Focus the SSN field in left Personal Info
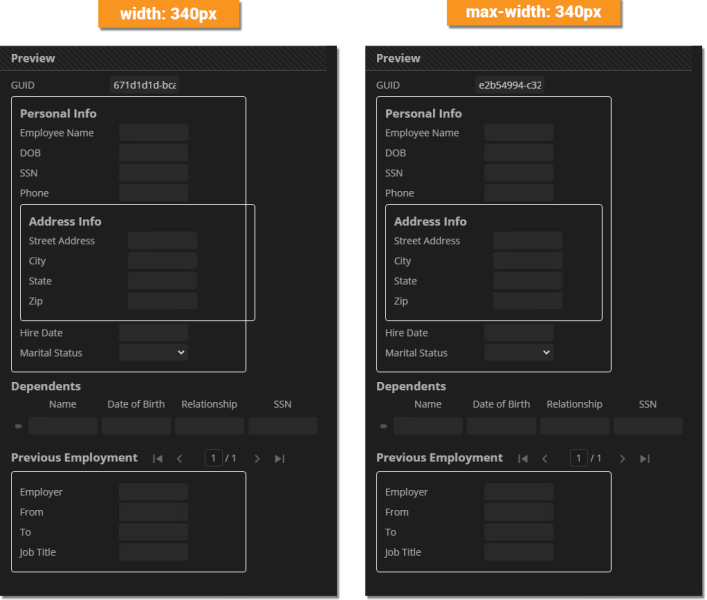The width and height of the screenshot is (707, 600). point(154,173)
